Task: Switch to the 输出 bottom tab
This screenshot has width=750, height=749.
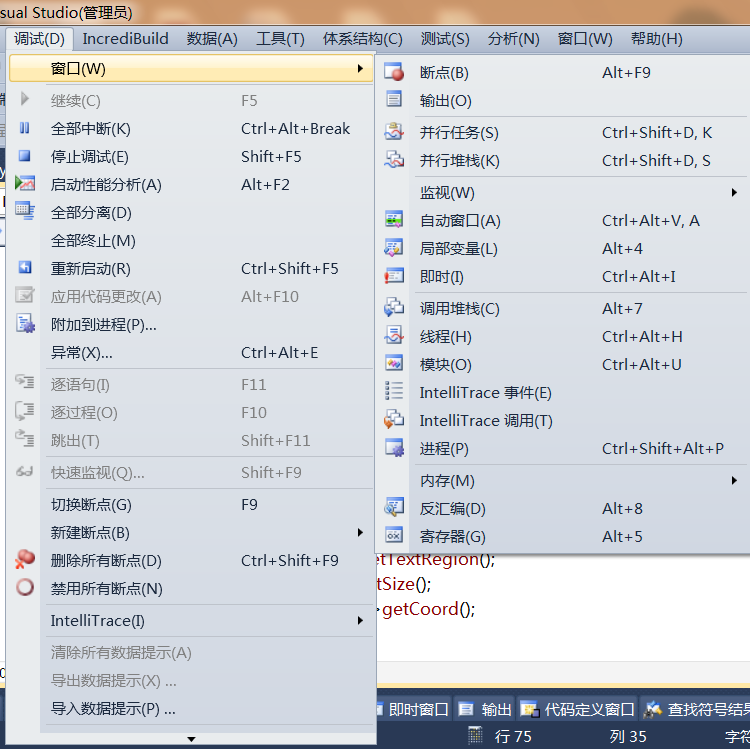Action: coord(485,709)
